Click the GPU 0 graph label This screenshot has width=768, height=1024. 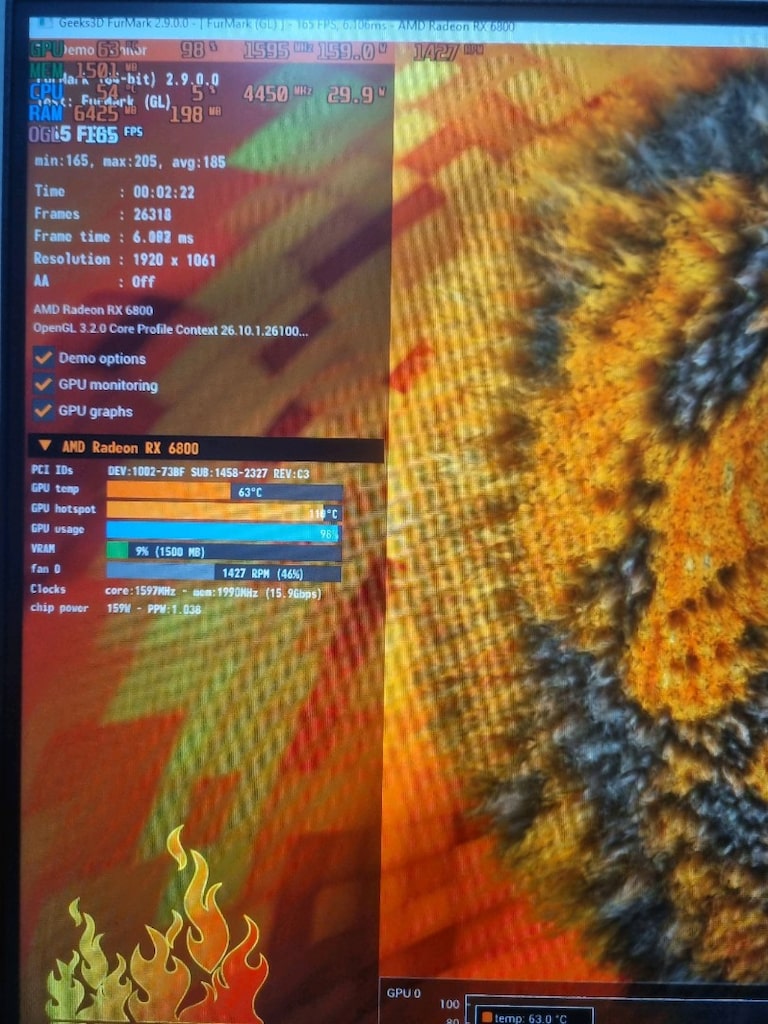click(404, 993)
